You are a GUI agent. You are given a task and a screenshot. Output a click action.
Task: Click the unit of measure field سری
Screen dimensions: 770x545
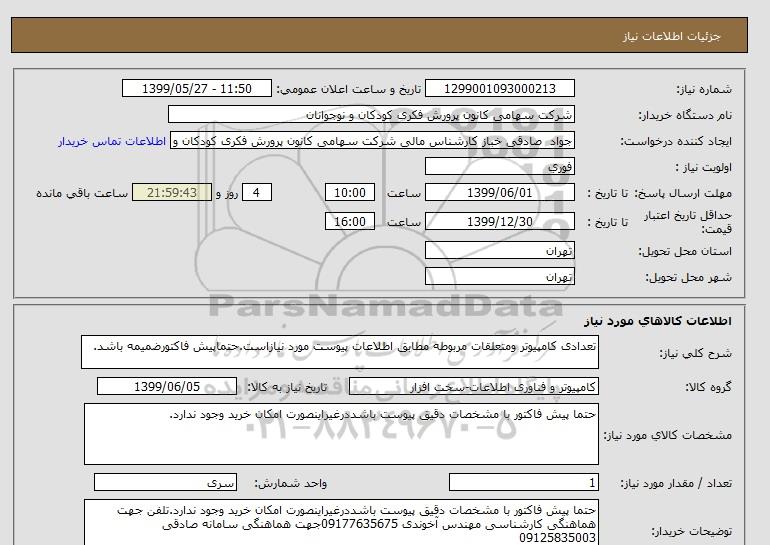click(x=165, y=483)
